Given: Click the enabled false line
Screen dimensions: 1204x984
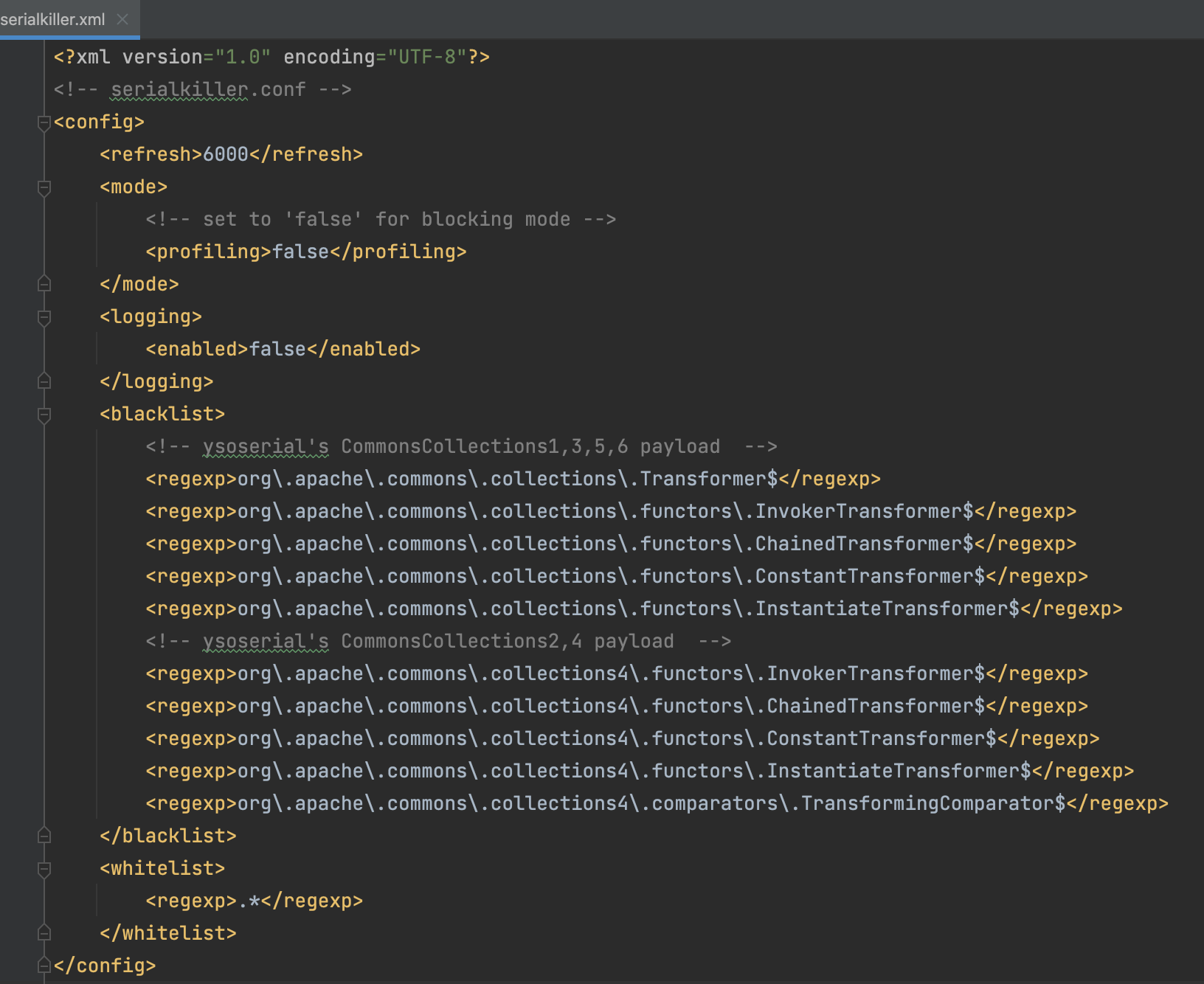Looking at the screenshot, I should click(x=283, y=349).
